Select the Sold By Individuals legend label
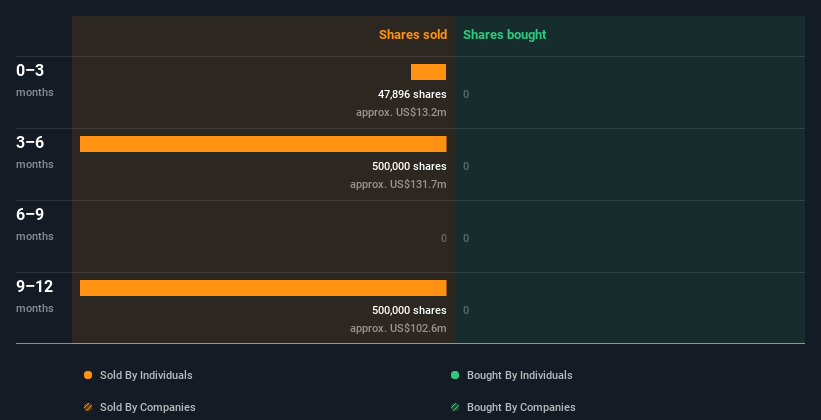This screenshot has width=821, height=420. click(146, 375)
